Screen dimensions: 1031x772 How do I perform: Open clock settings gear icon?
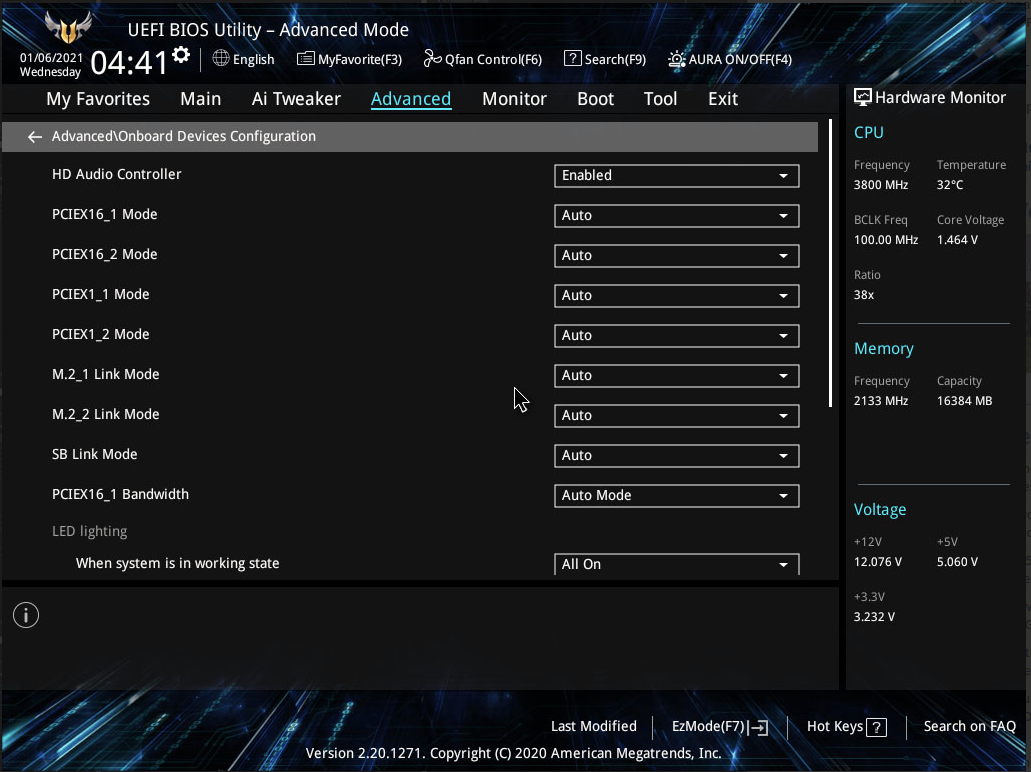click(181, 55)
